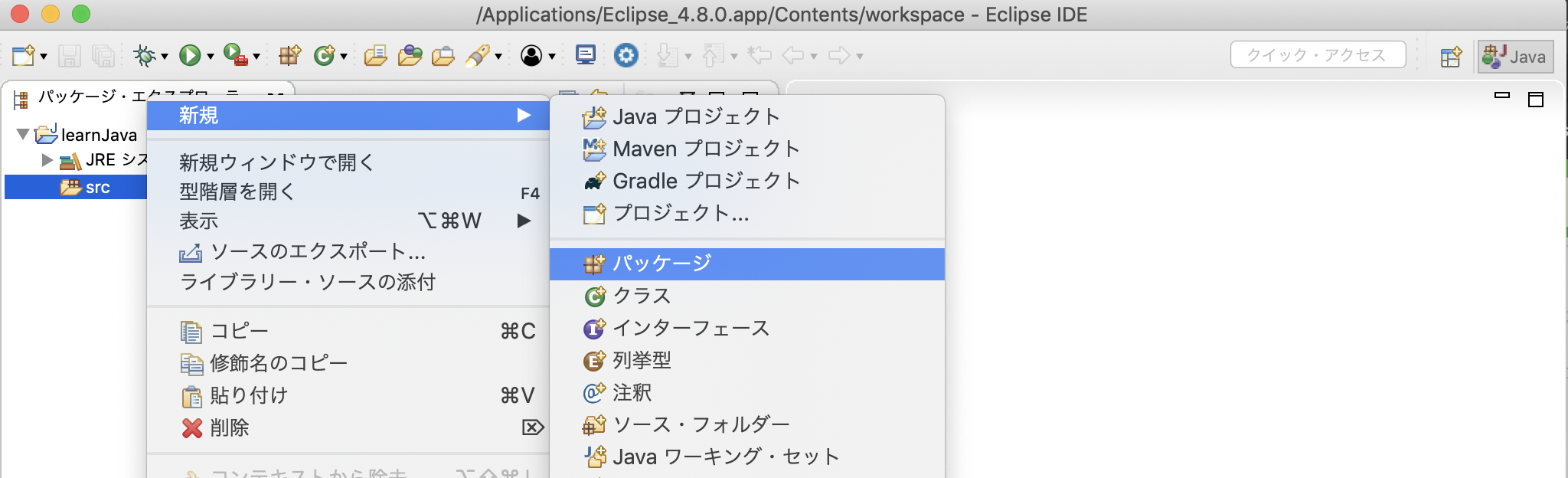Select 列挙型 in the submenu
This screenshot has width=1568, height=478.
point(747,360)
